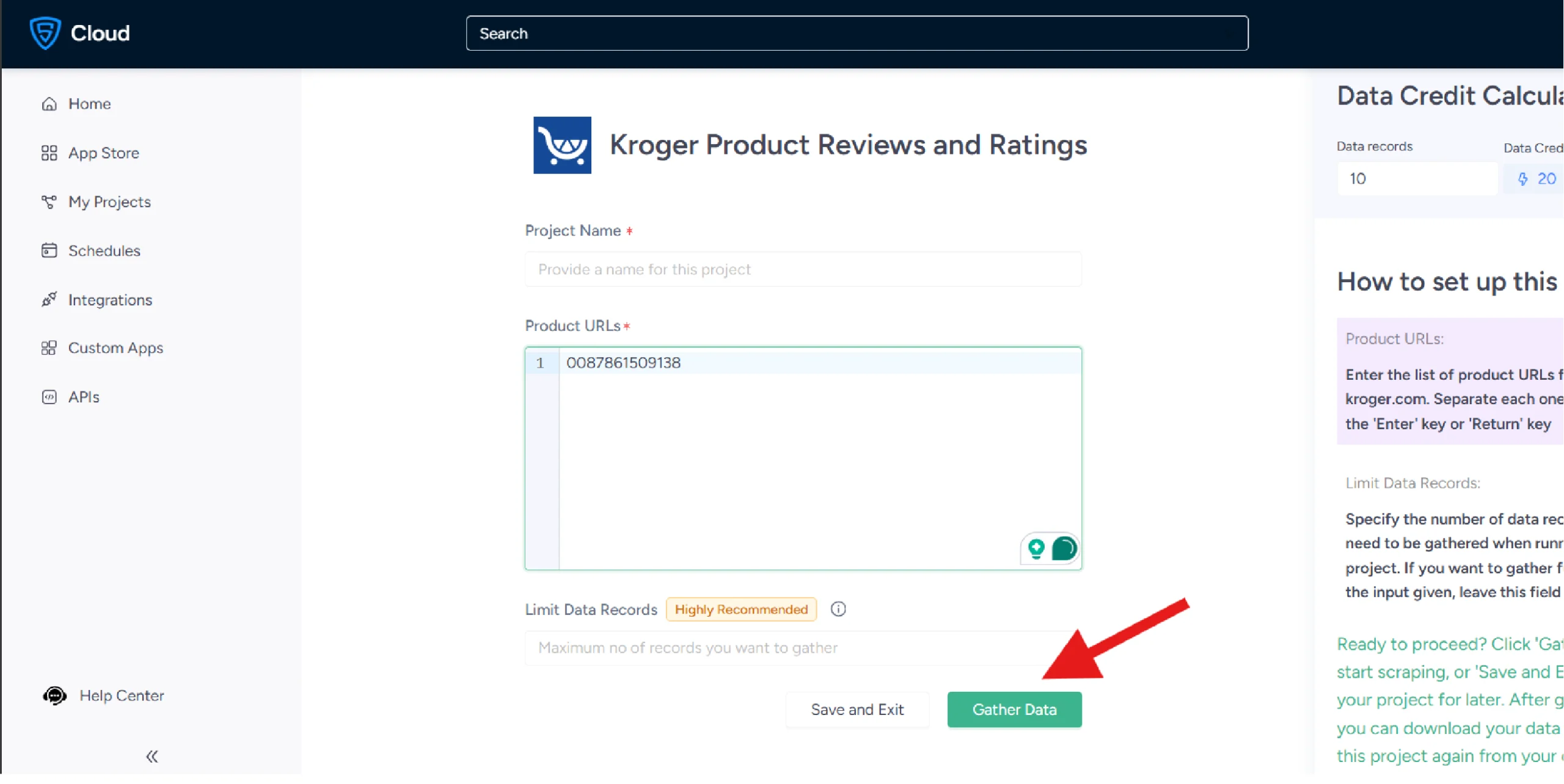Screen dimensions: 1564x784
Task: Open Home from the sidebar
Action: click(x=89, y=104)
